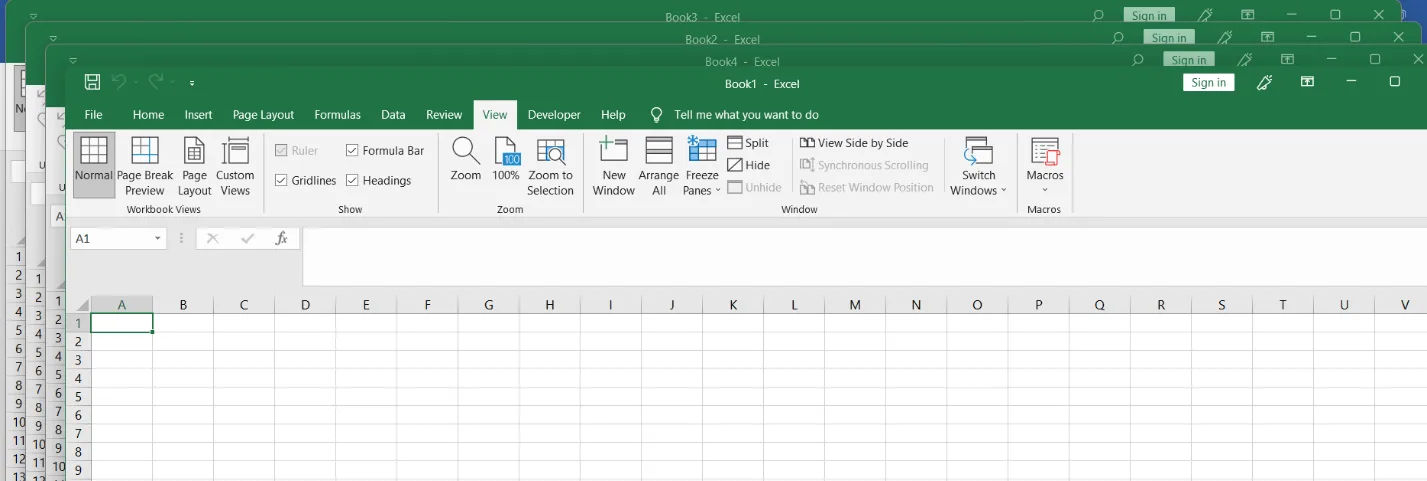Open the Developer tab
Image resolution: width=1427 pixels, height=481 pixels.
[x=554, y=115]
